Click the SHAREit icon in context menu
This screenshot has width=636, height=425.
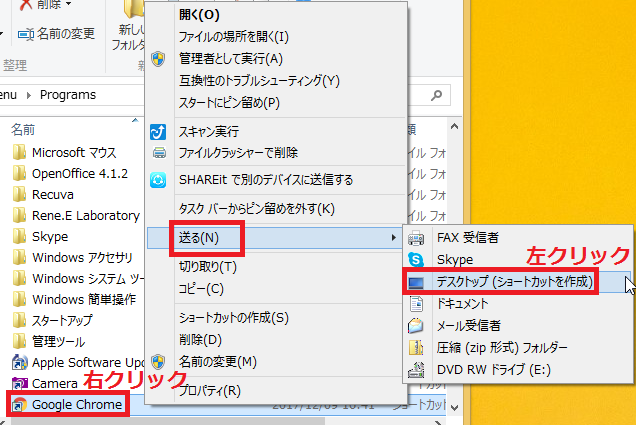158,180
